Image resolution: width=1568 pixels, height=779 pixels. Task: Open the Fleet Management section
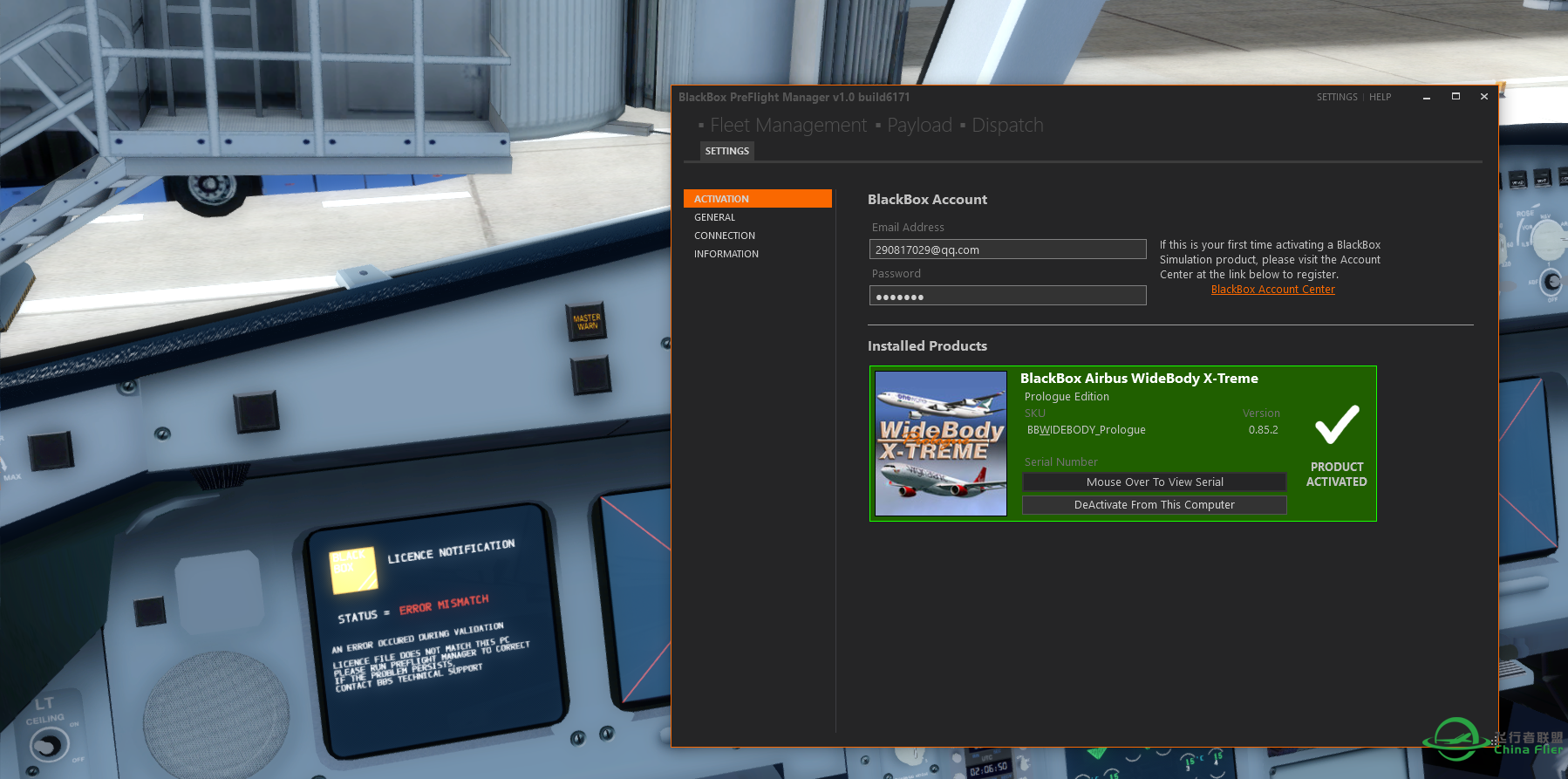coord(788,126)
